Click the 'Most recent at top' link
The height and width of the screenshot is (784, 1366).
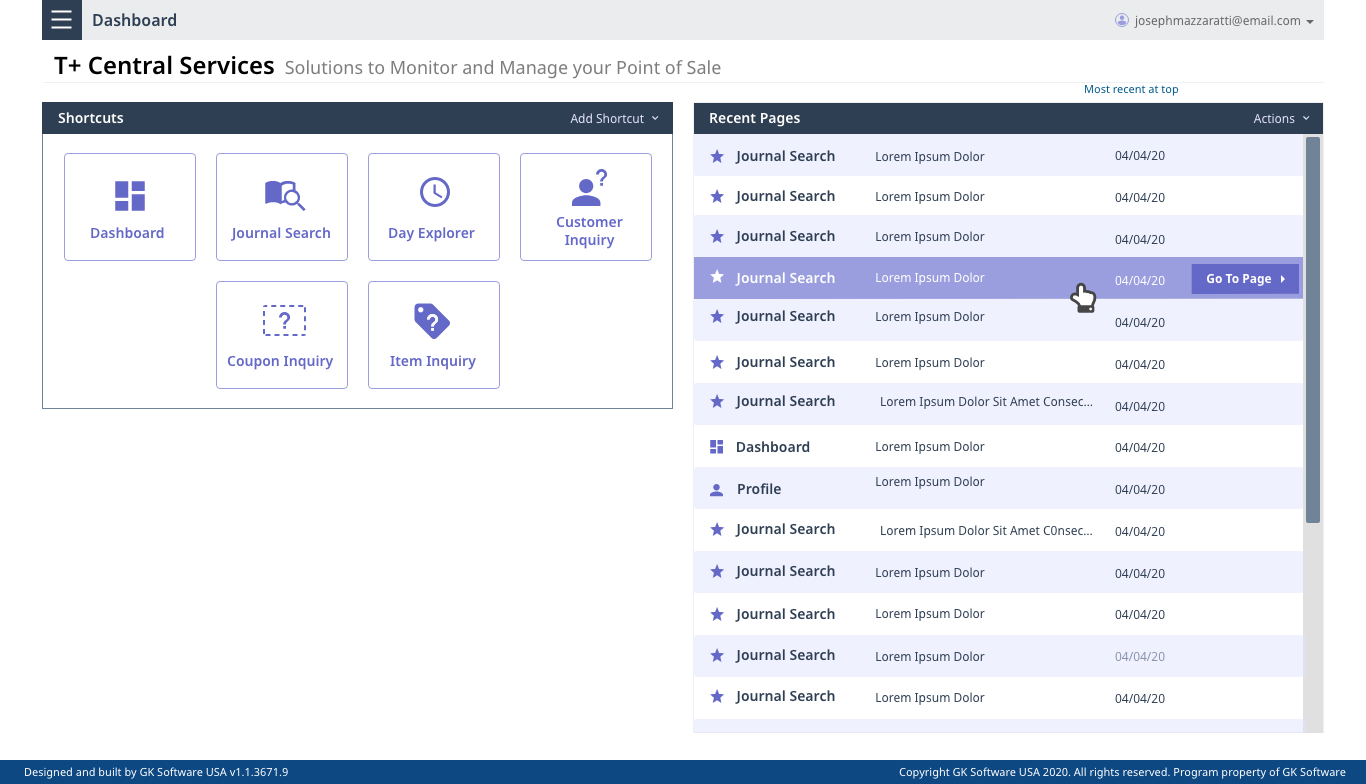pyautogui.click(x=1131, y=89)
